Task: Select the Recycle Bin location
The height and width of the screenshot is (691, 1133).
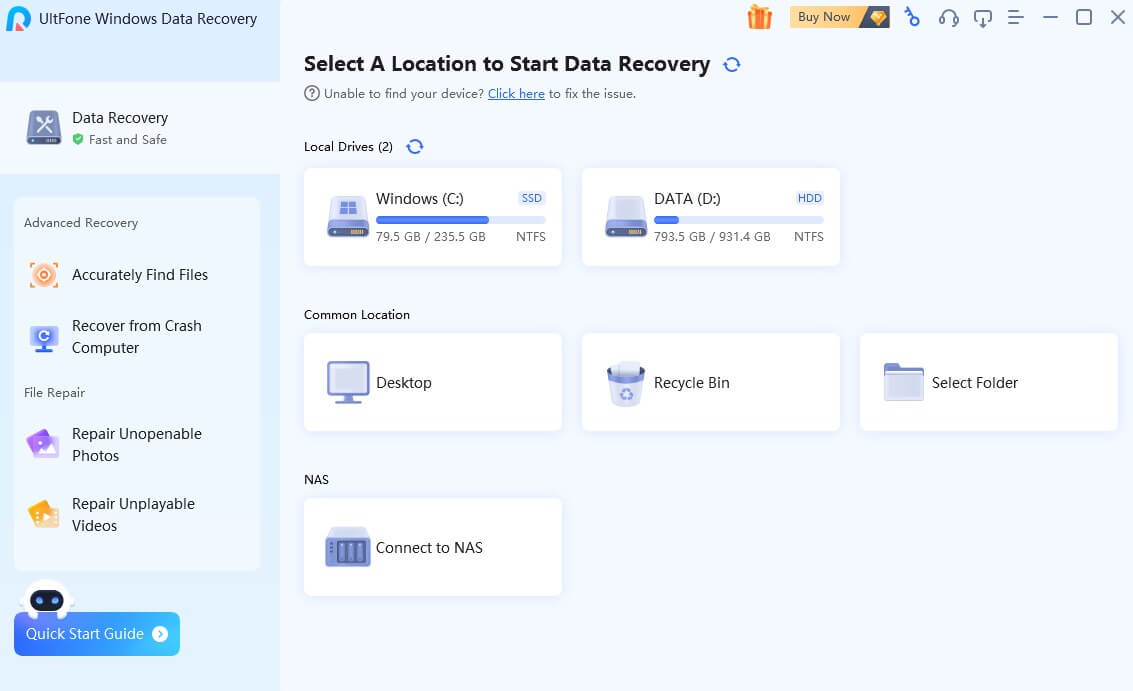Action: [710, 382]
